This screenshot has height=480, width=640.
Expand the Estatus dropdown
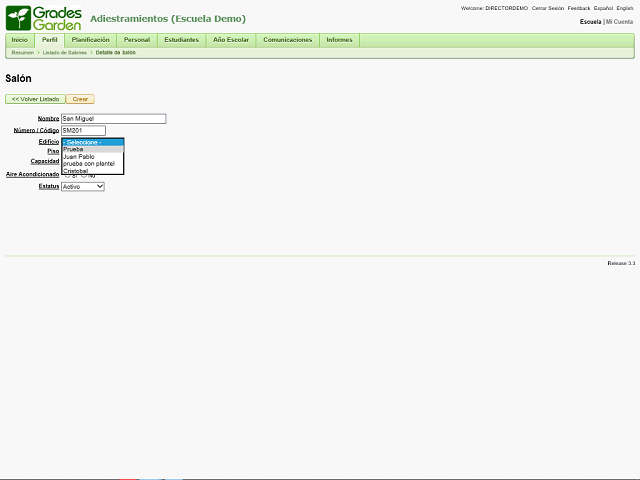[x=82, y=186]
